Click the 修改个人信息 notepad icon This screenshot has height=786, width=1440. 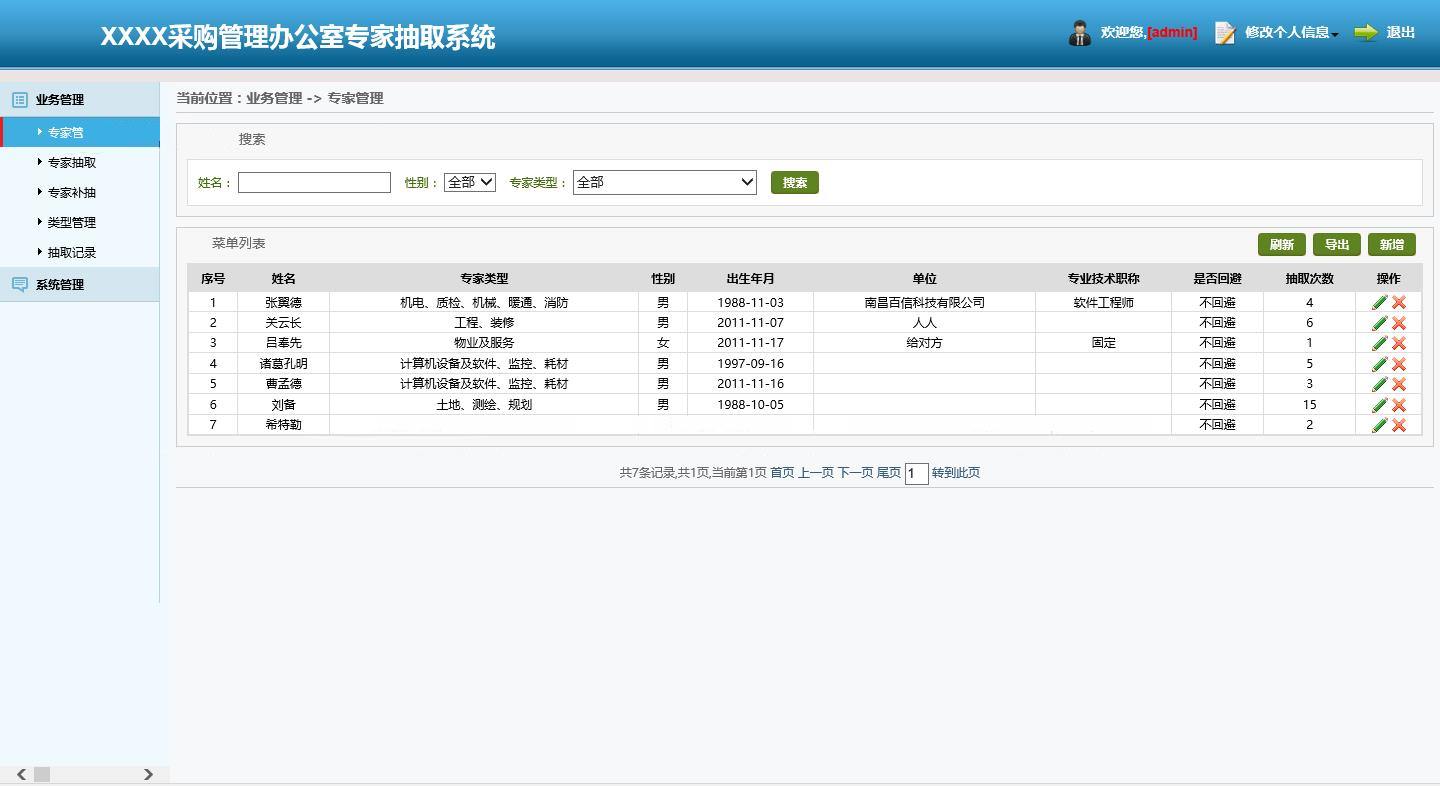1225,33
